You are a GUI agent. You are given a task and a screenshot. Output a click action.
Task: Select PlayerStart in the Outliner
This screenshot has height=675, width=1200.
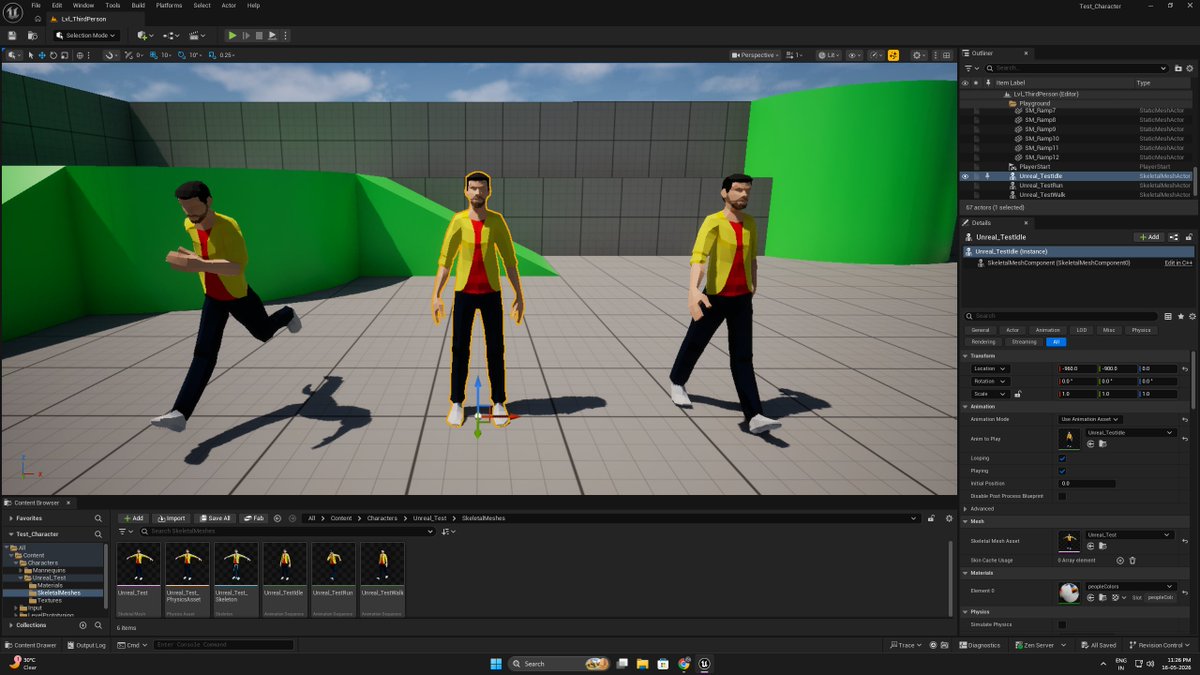click(1034, 166)
